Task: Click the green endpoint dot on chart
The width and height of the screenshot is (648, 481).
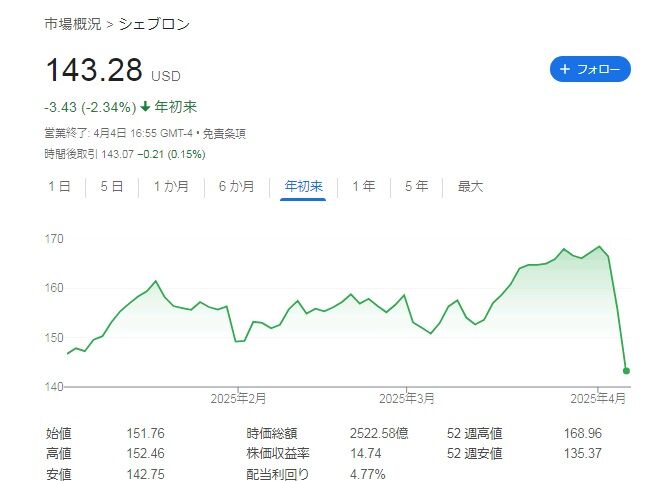Action: [x=626, y=371]
